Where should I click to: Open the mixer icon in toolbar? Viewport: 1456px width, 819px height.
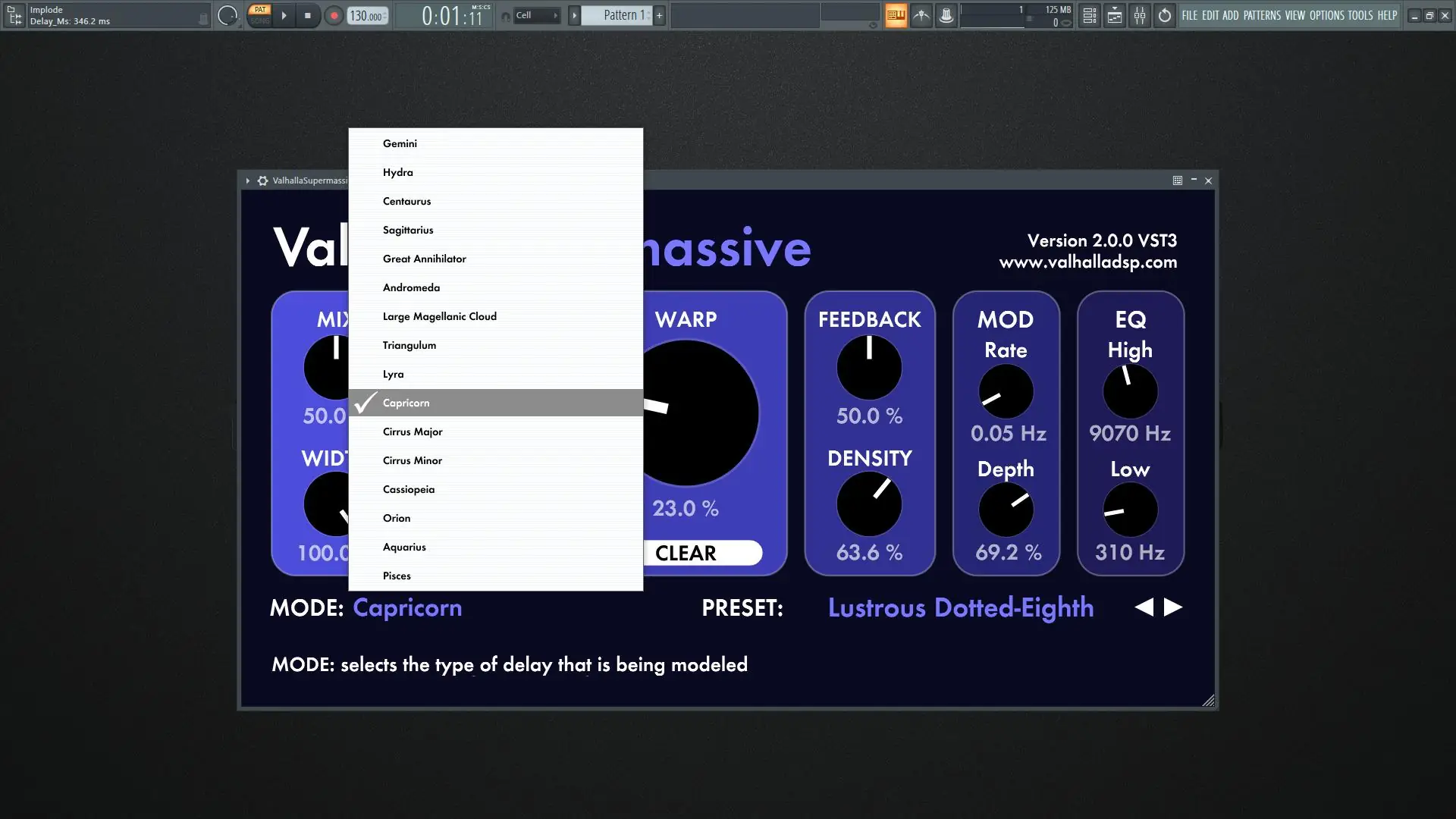pos(1139,15)
